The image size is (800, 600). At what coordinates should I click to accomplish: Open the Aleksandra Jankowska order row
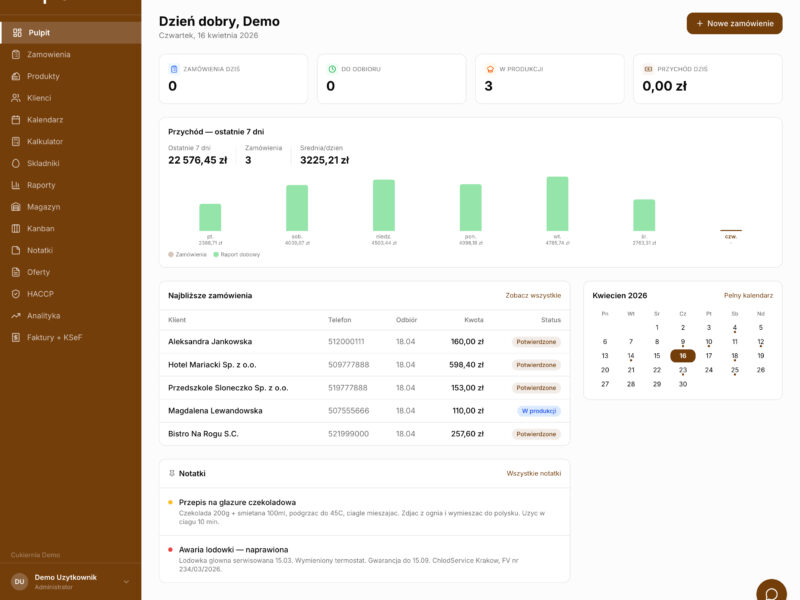[364, 342]
